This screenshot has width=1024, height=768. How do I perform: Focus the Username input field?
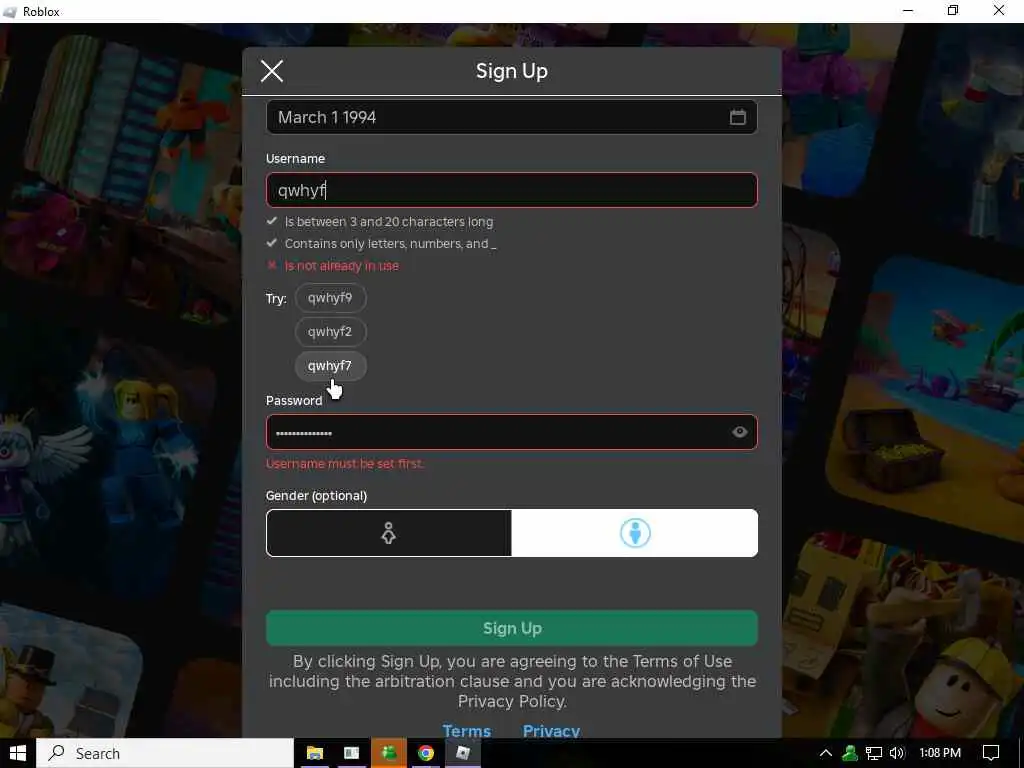click(511, 190)
